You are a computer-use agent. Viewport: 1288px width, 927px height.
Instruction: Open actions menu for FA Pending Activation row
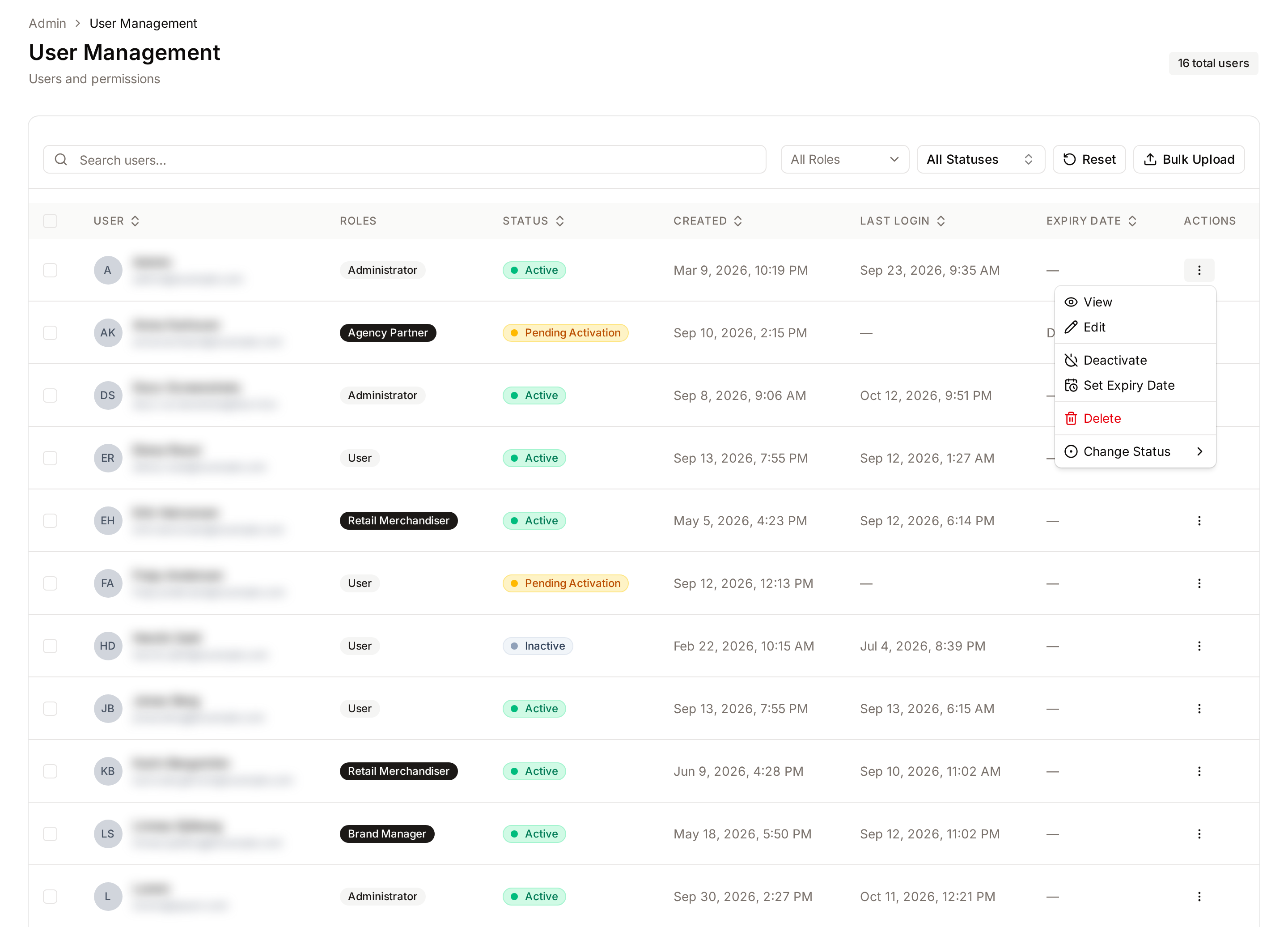click(1199, 583)
